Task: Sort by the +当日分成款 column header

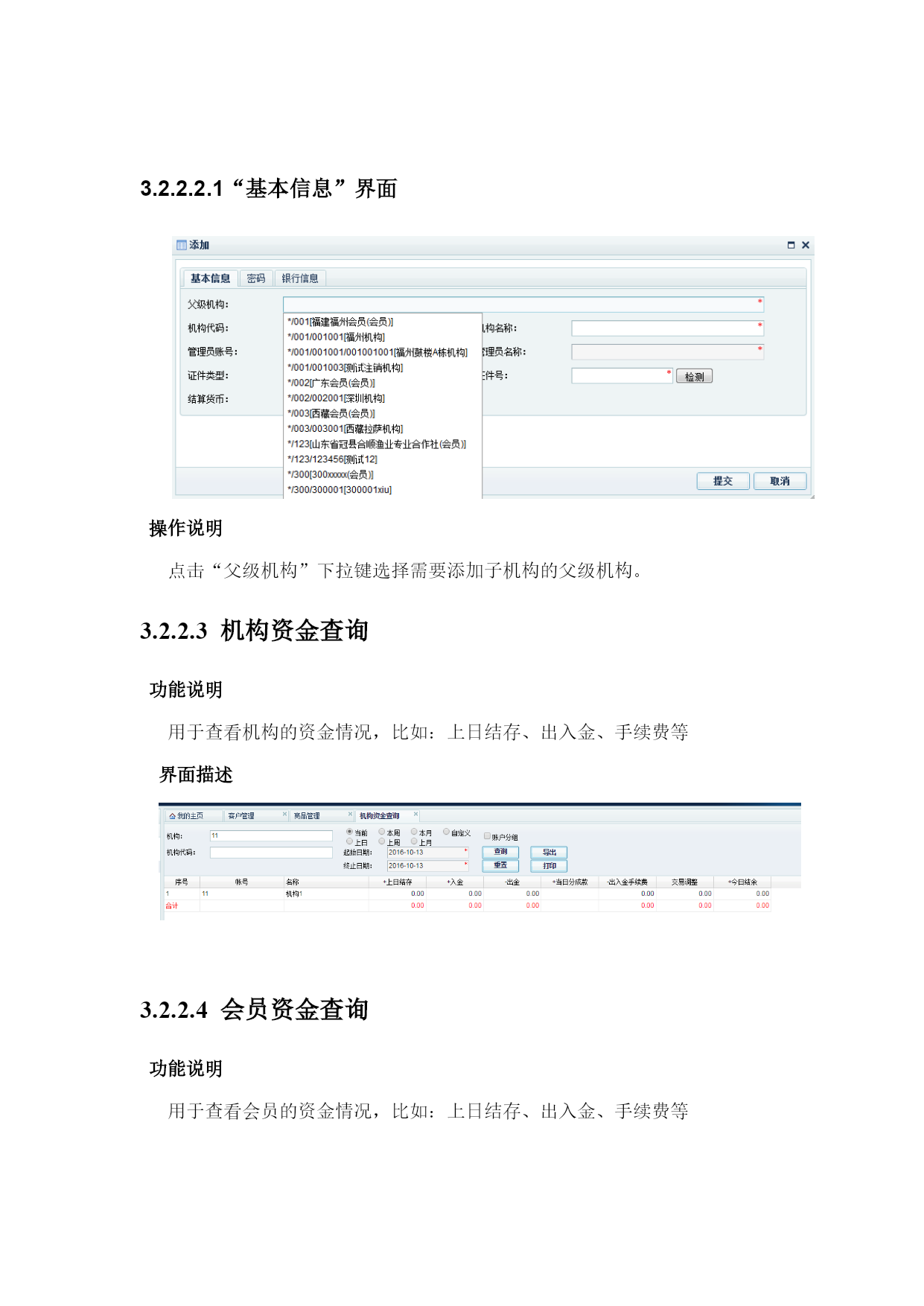Action: [570, 882]
